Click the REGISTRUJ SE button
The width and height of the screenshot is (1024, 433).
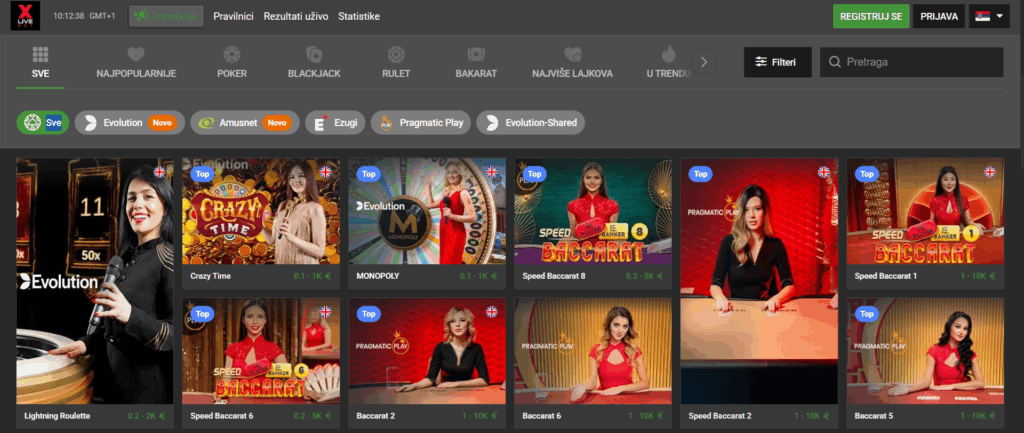click(871, 16)
